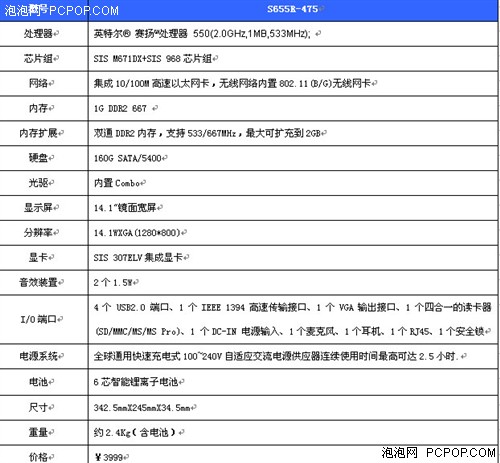Select the 内存扩展 row label
The image size is (500, 463).
pyautogui.click(x=39, y=133)
